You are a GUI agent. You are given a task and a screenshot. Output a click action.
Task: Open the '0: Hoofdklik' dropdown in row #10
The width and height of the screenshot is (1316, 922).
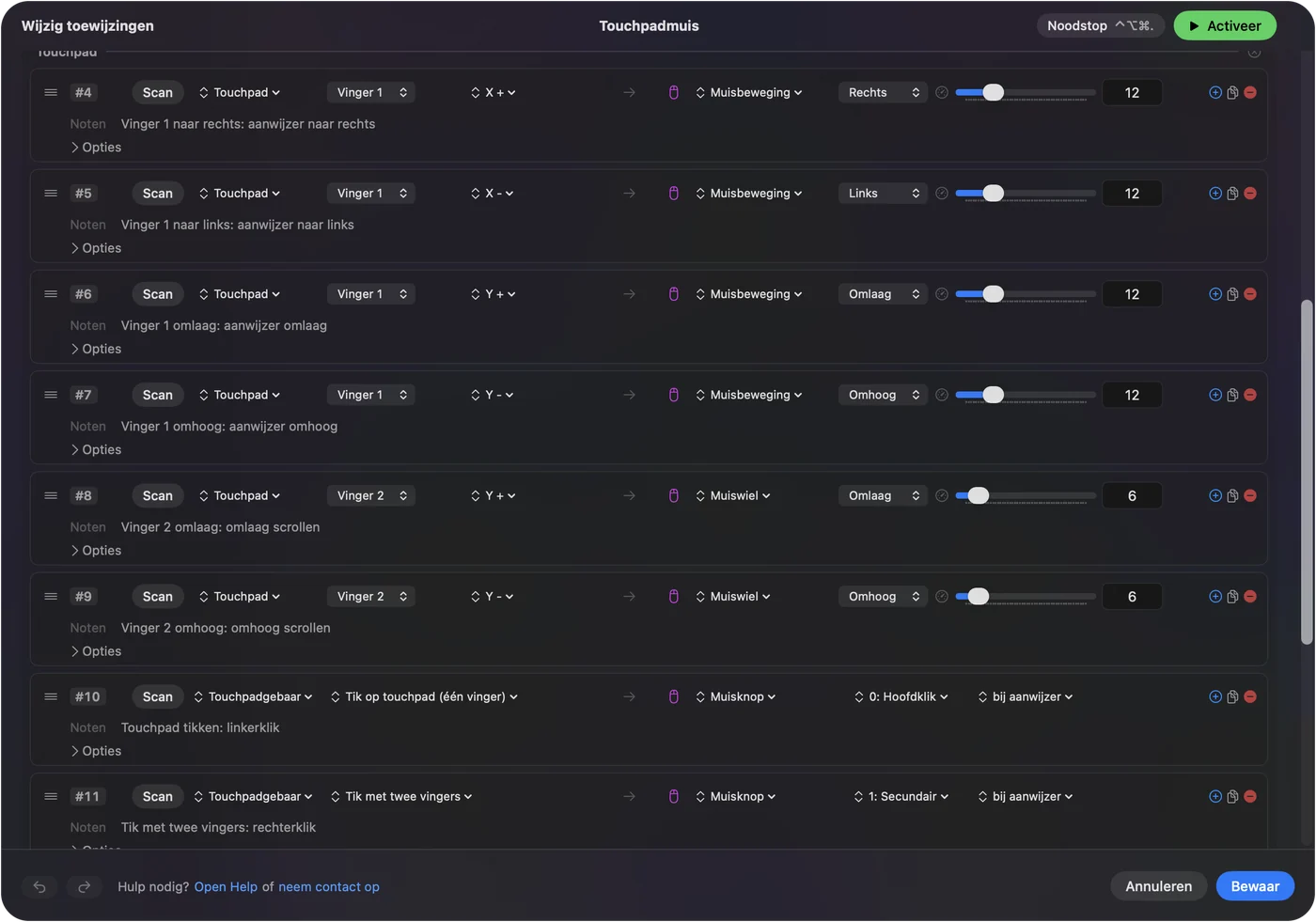point(901,696)
